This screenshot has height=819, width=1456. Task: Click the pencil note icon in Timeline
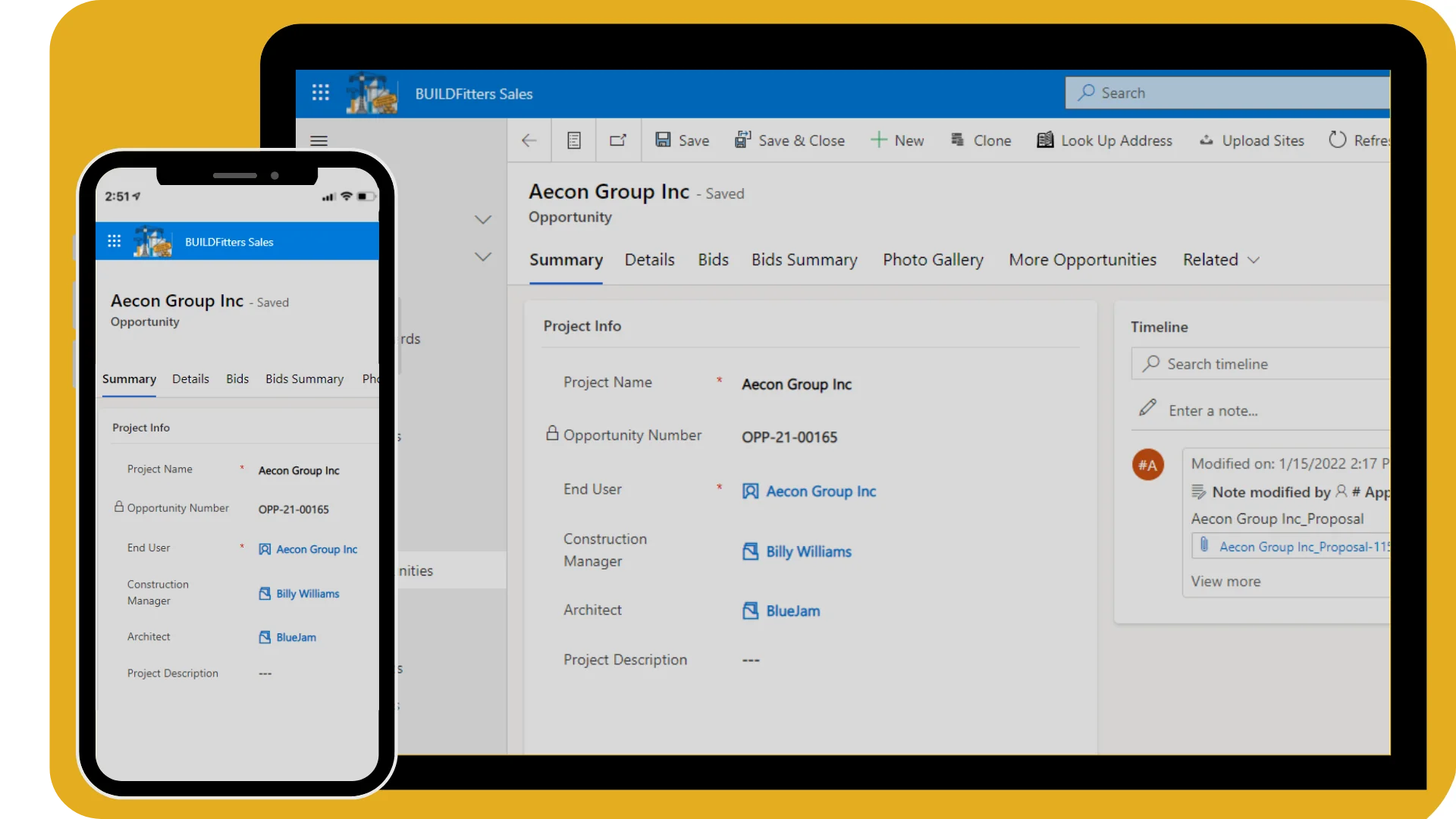[1148, 408]
